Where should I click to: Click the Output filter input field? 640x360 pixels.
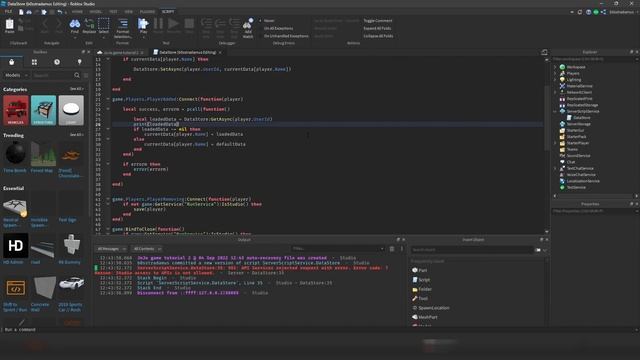pos(337,249)
